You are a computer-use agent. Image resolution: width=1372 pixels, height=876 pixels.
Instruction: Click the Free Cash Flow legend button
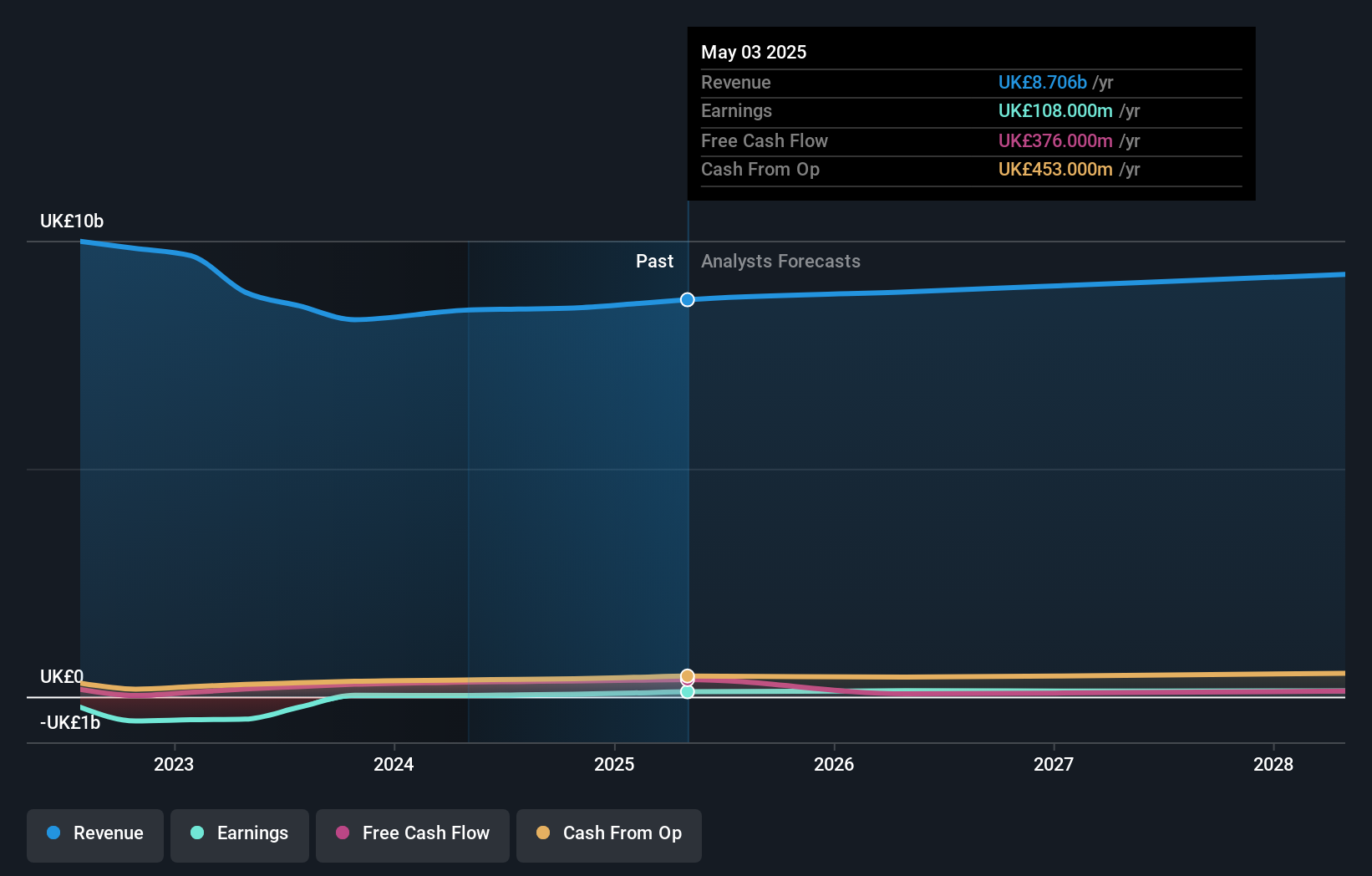413,834
